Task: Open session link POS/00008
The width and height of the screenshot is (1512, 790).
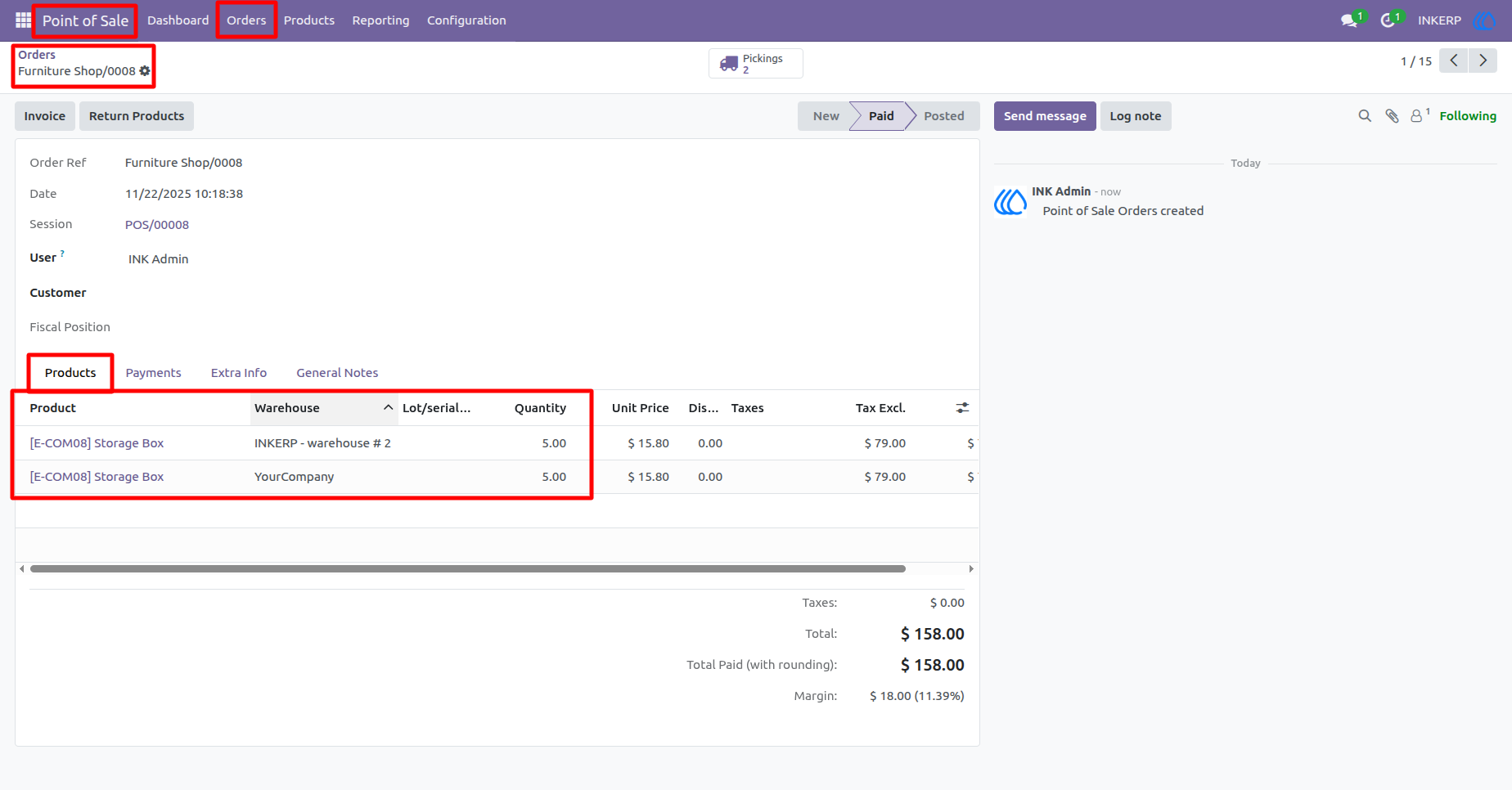Action: coord(157,225)
